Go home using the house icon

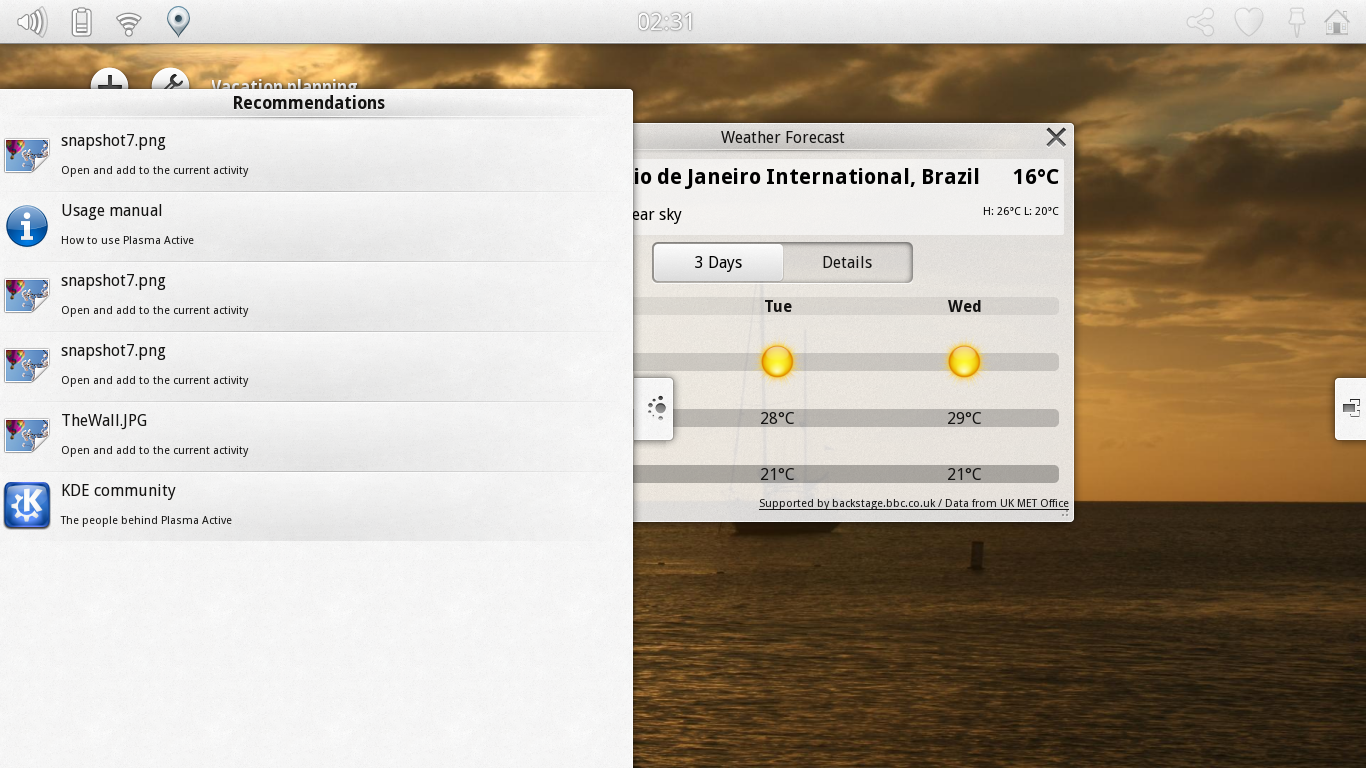[x=1337, y=22]
